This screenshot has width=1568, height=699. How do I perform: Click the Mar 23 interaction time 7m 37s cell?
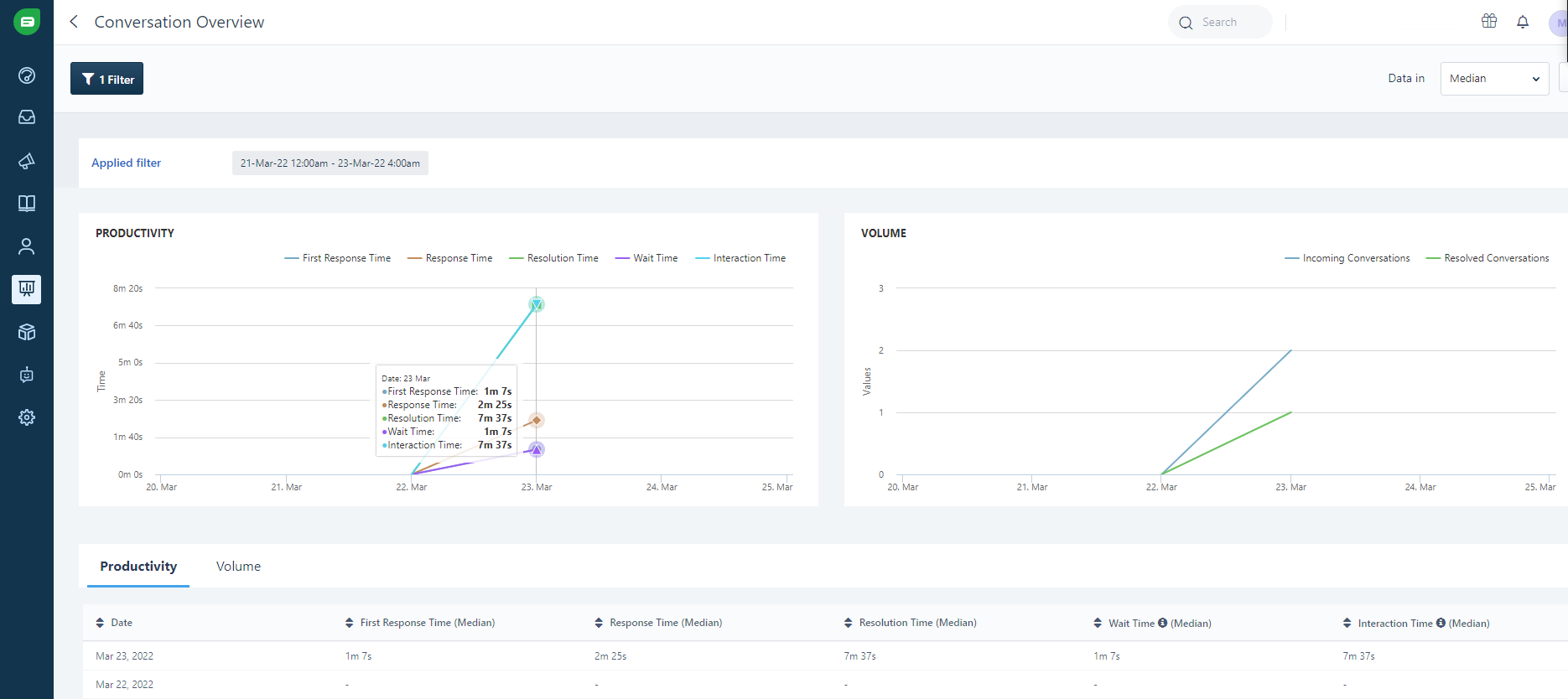point(1358,656)
